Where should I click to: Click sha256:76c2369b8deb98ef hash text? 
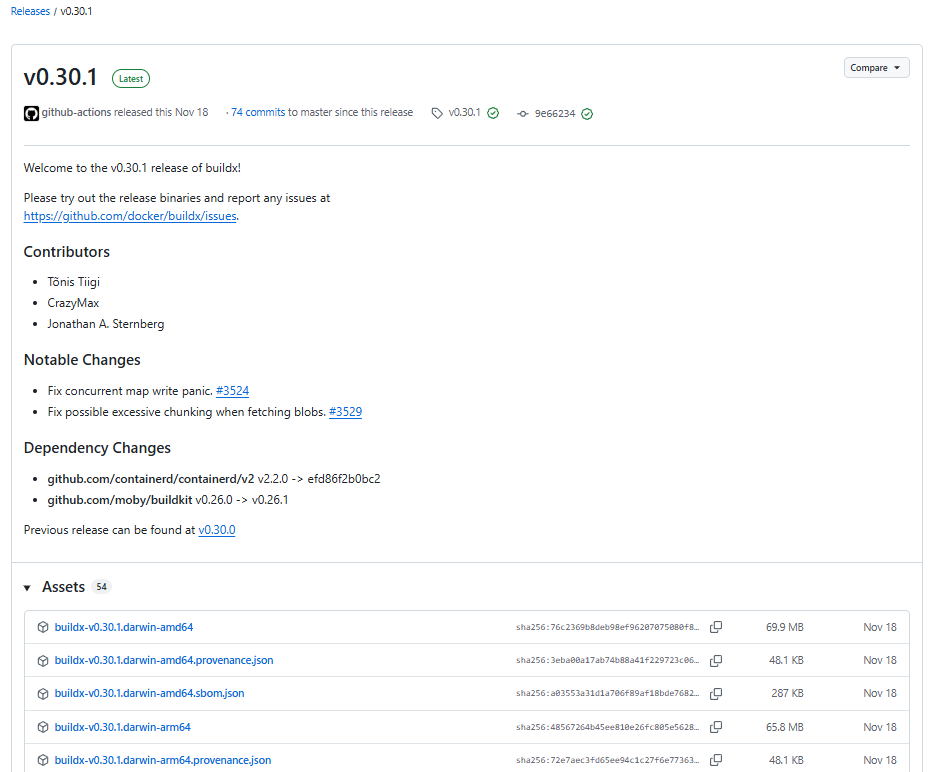pyautogui.click(x=607, y=627)
